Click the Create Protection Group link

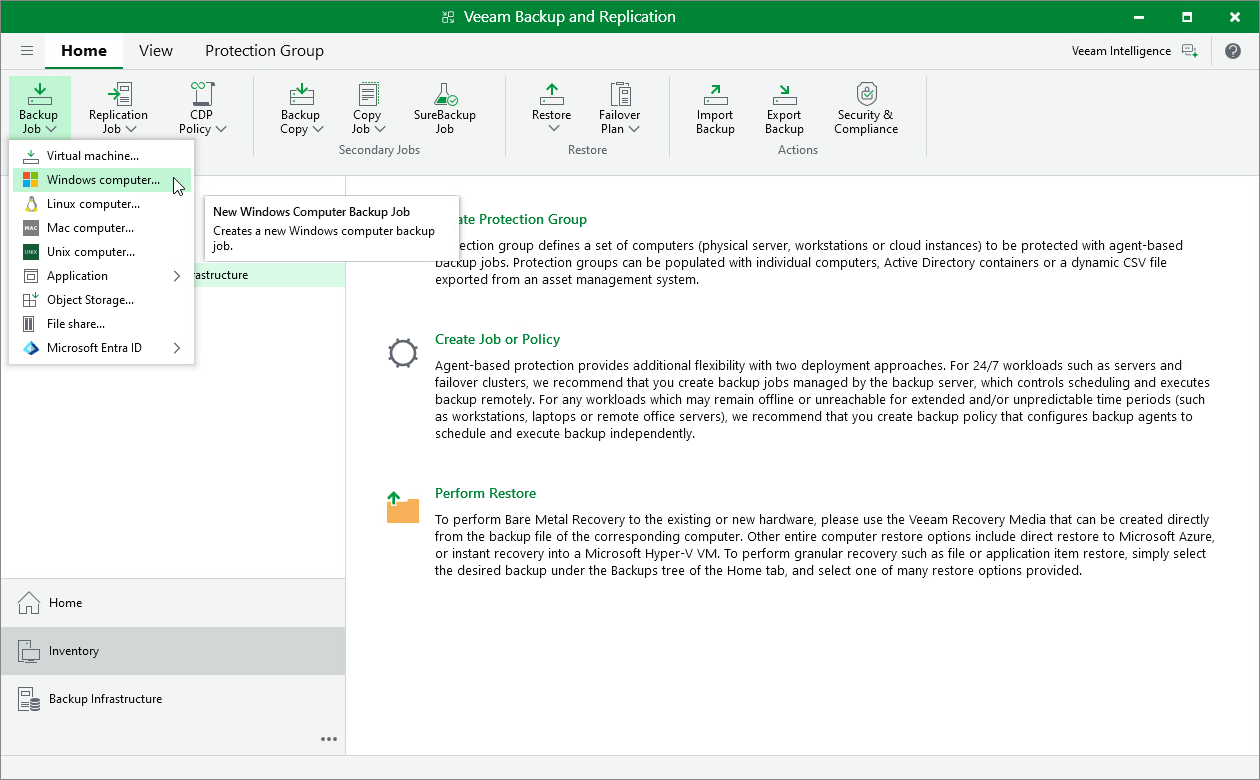[523, 219]
